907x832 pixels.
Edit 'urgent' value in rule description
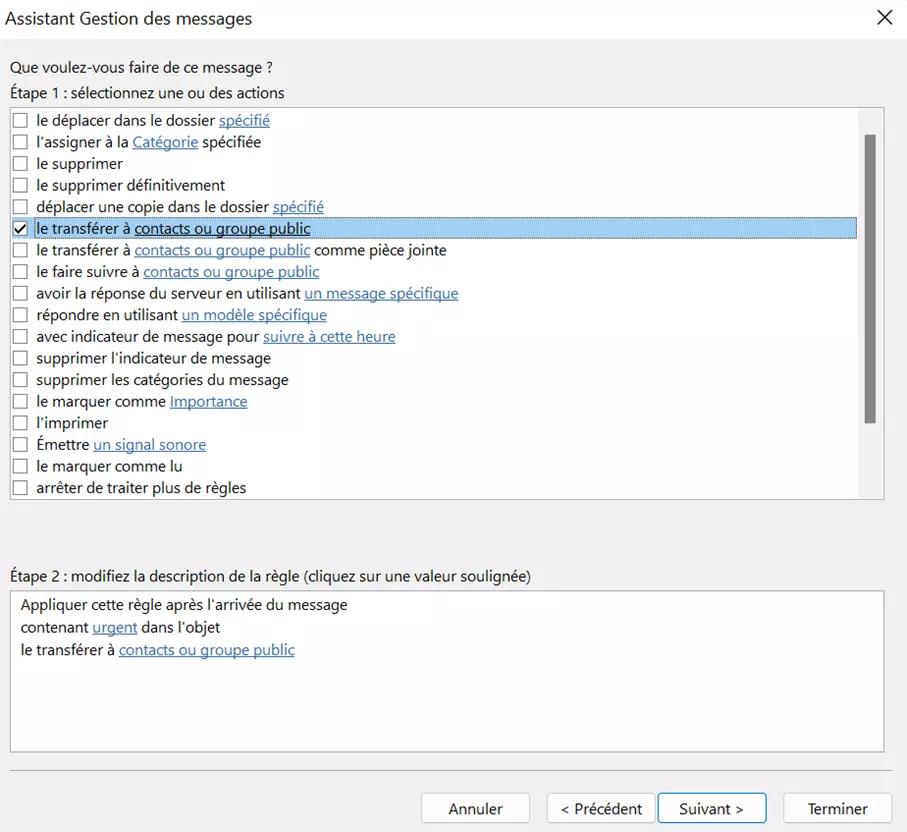point(115,627)
